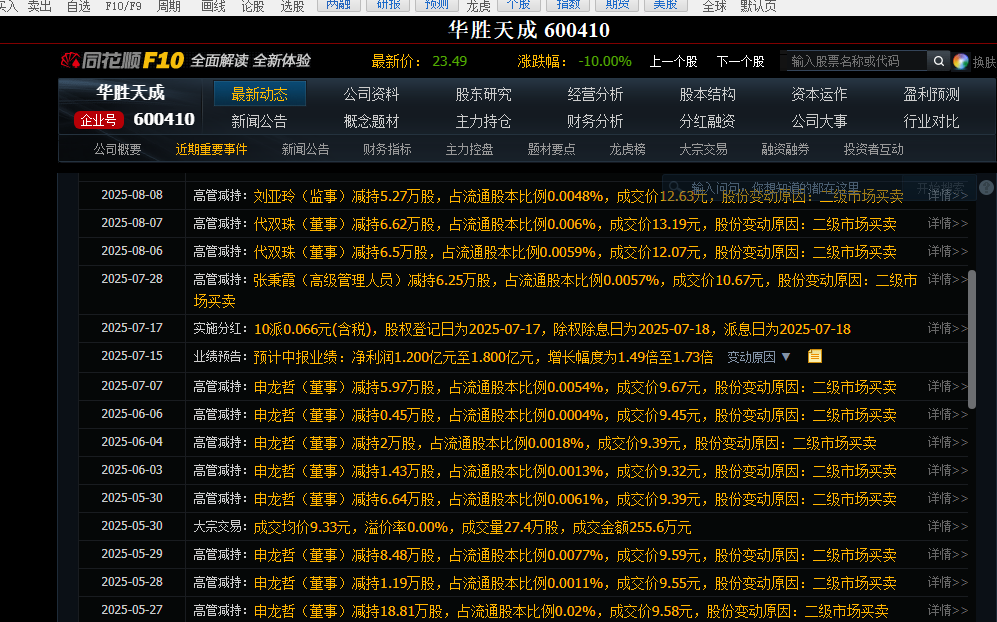997x622 pixels.
Task: Open 详情 for the 2025-05-30 大宗交易 row
Action: 947,526
